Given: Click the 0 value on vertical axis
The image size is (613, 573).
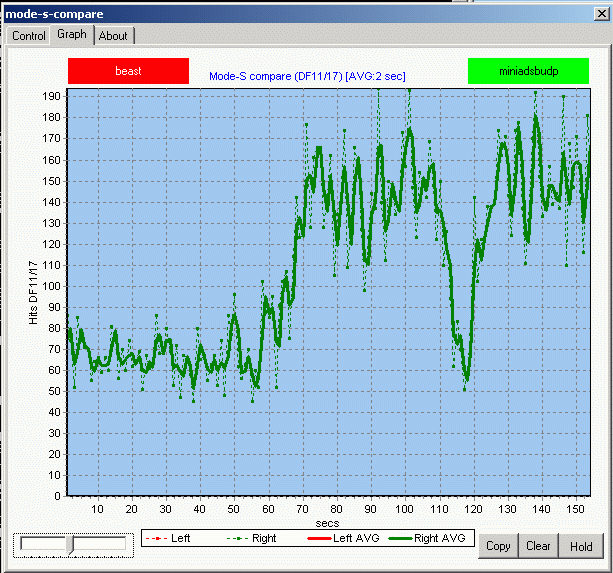Looking at the screenshot, I should pyautogui.click(x=57, y=496).
